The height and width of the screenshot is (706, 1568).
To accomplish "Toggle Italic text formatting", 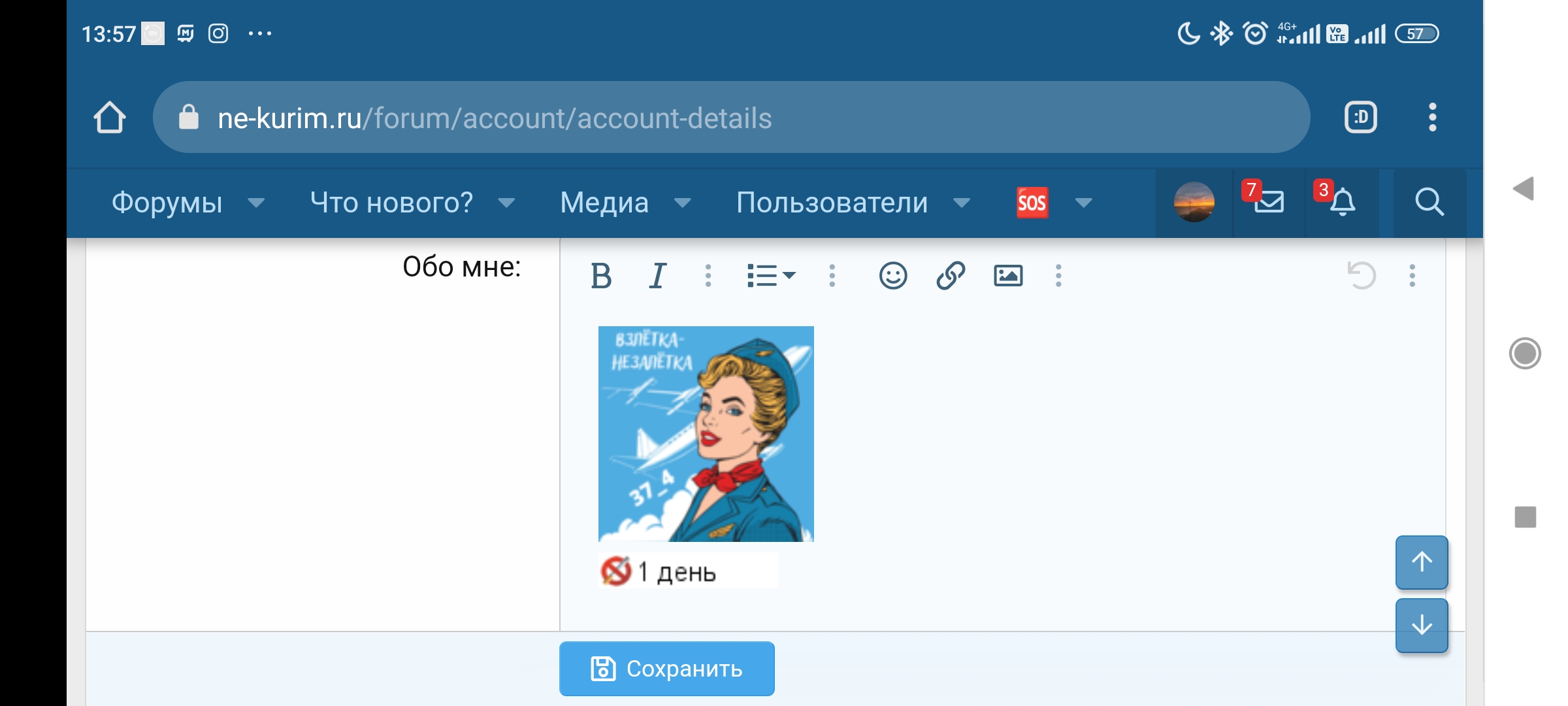I will (658, 276).
